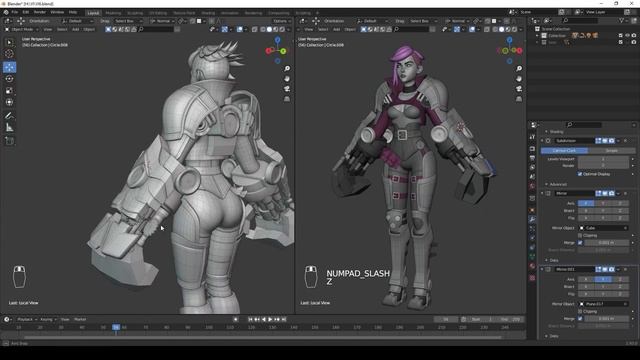
Task: Select the Measure ruler tool
Action: [9, 128]
